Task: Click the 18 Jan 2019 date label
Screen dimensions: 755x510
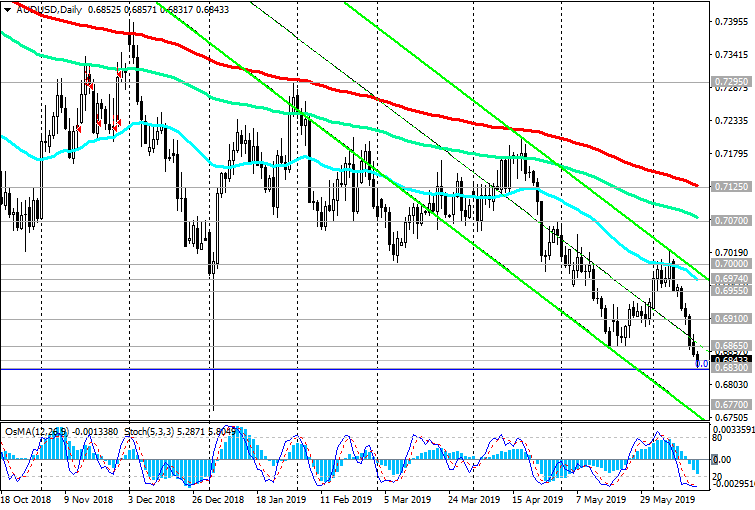Action: (281, 499)
